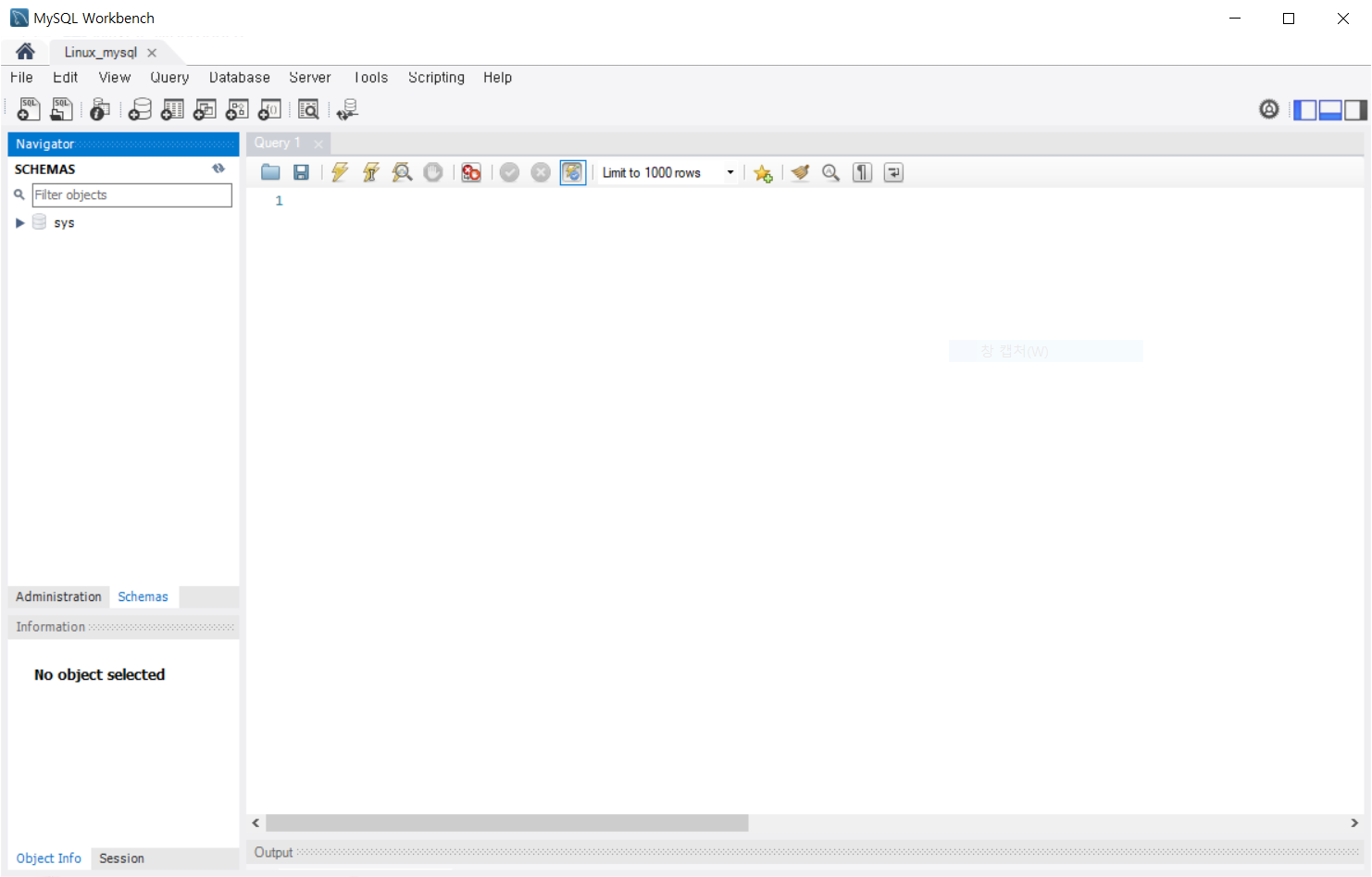Open the Edit menu
The image size is (1372, 877).
65,78
